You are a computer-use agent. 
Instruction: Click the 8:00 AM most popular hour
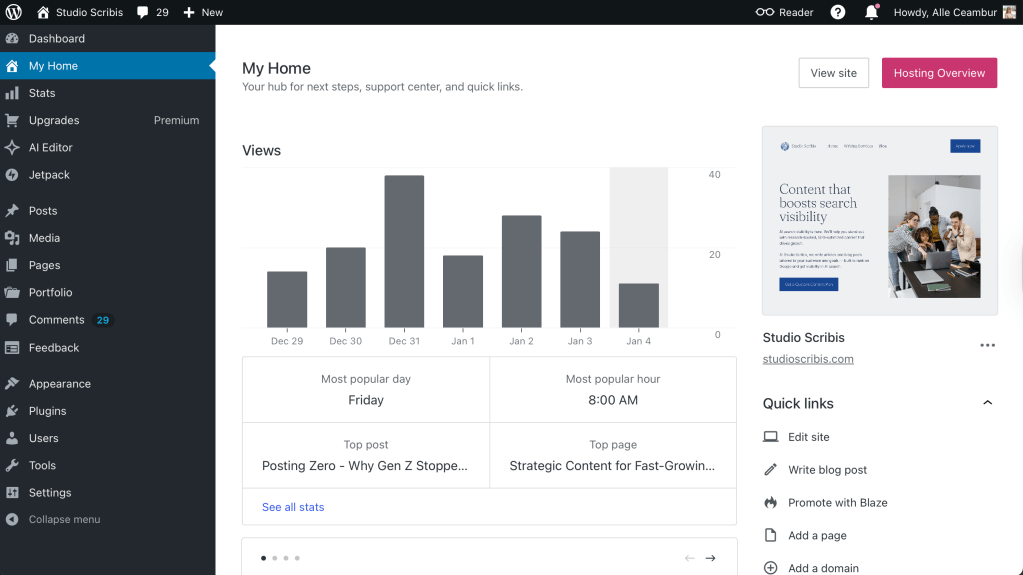[613, 400]
